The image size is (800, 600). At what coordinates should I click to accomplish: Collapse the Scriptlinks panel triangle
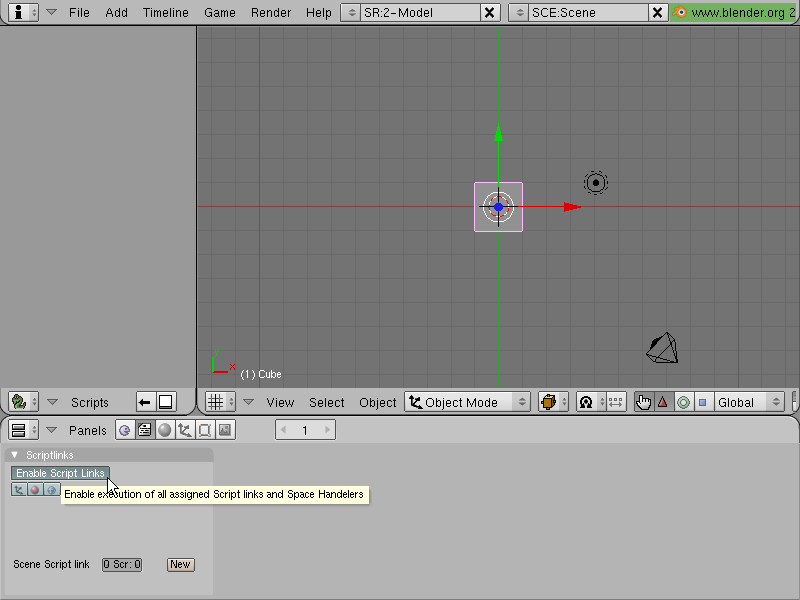pyautogui.click(x=15, y=455)
